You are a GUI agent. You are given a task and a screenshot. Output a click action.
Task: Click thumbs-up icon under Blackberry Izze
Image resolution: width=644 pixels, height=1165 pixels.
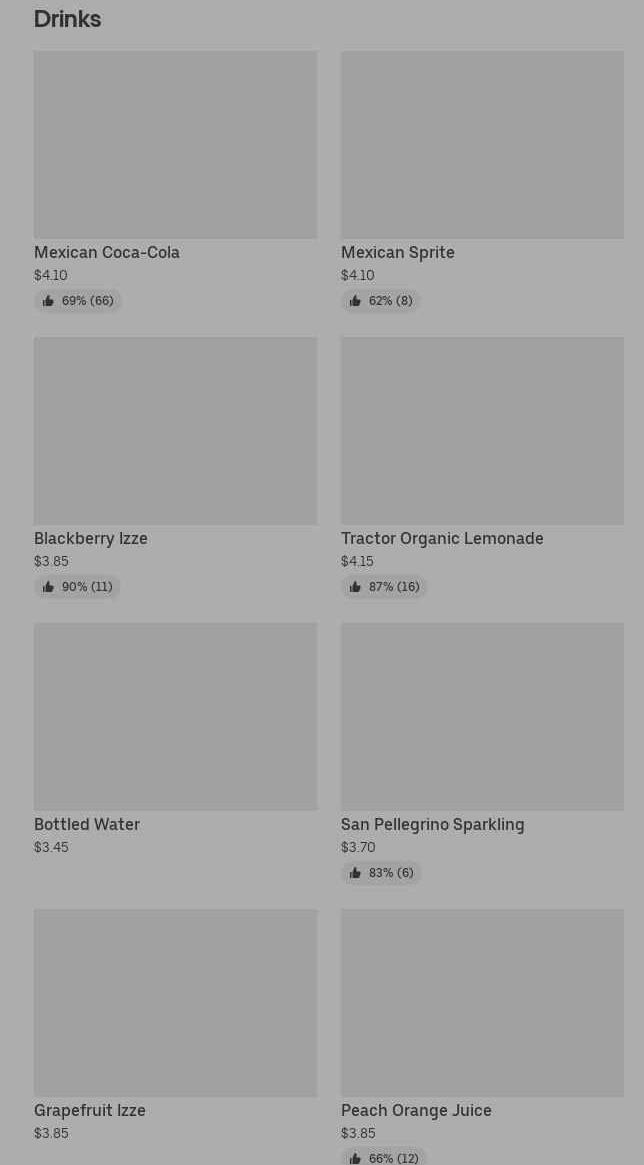coord(48,587)
